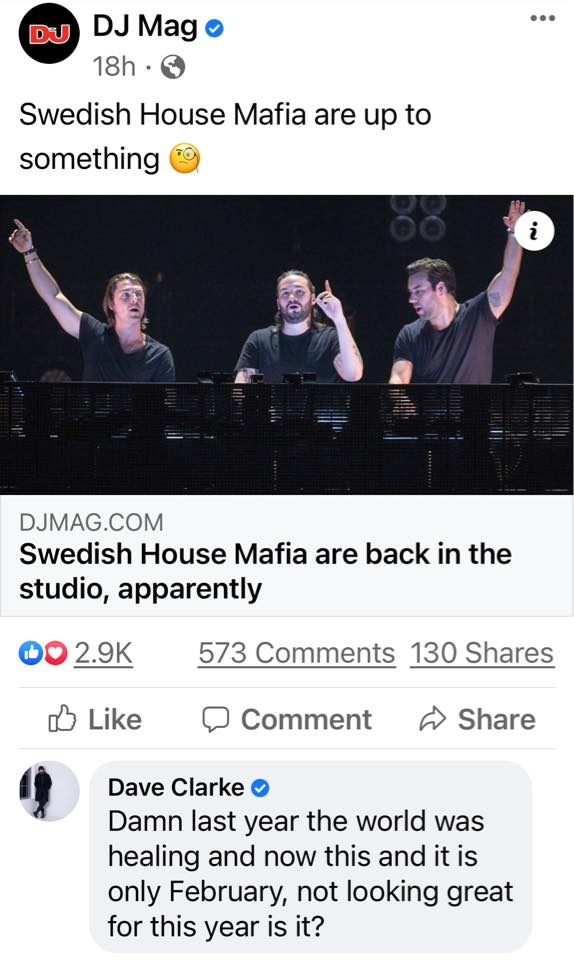Click the globe public audience icon
Viewport: 574px width, 960px height.
[173, 66]
